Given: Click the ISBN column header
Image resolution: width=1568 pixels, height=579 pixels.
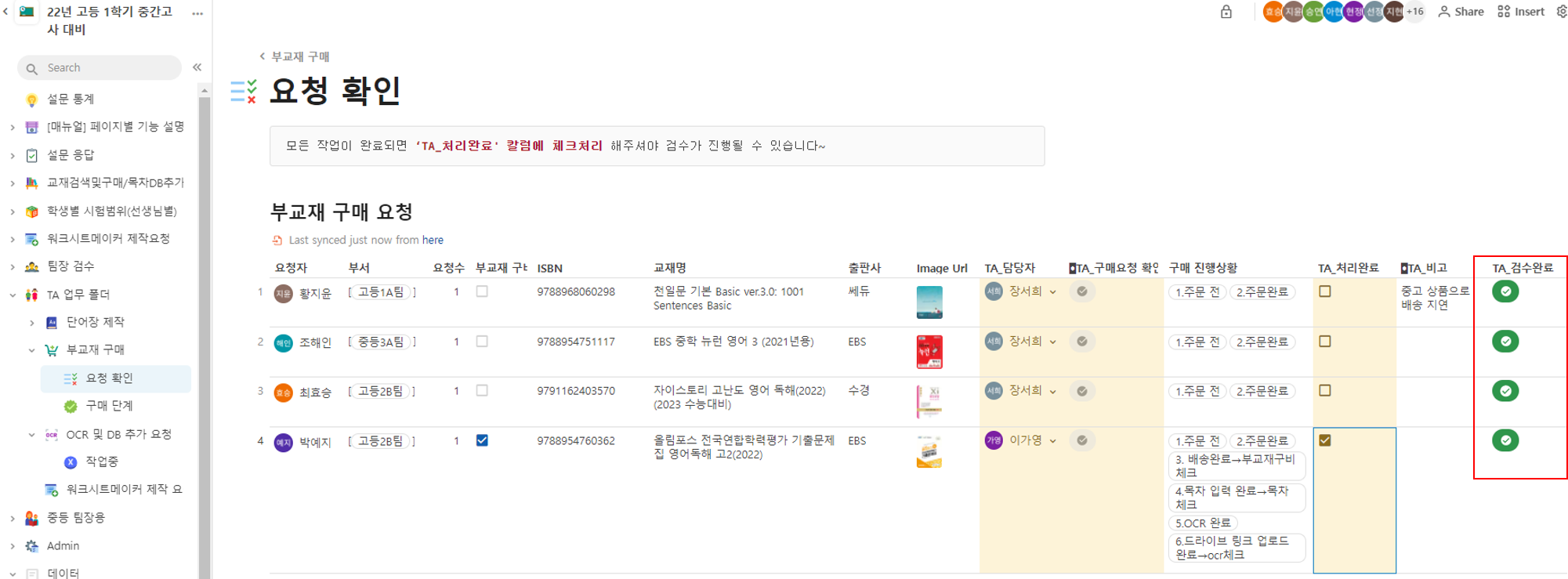Looking at the screenshot, I should click(550, 268).
